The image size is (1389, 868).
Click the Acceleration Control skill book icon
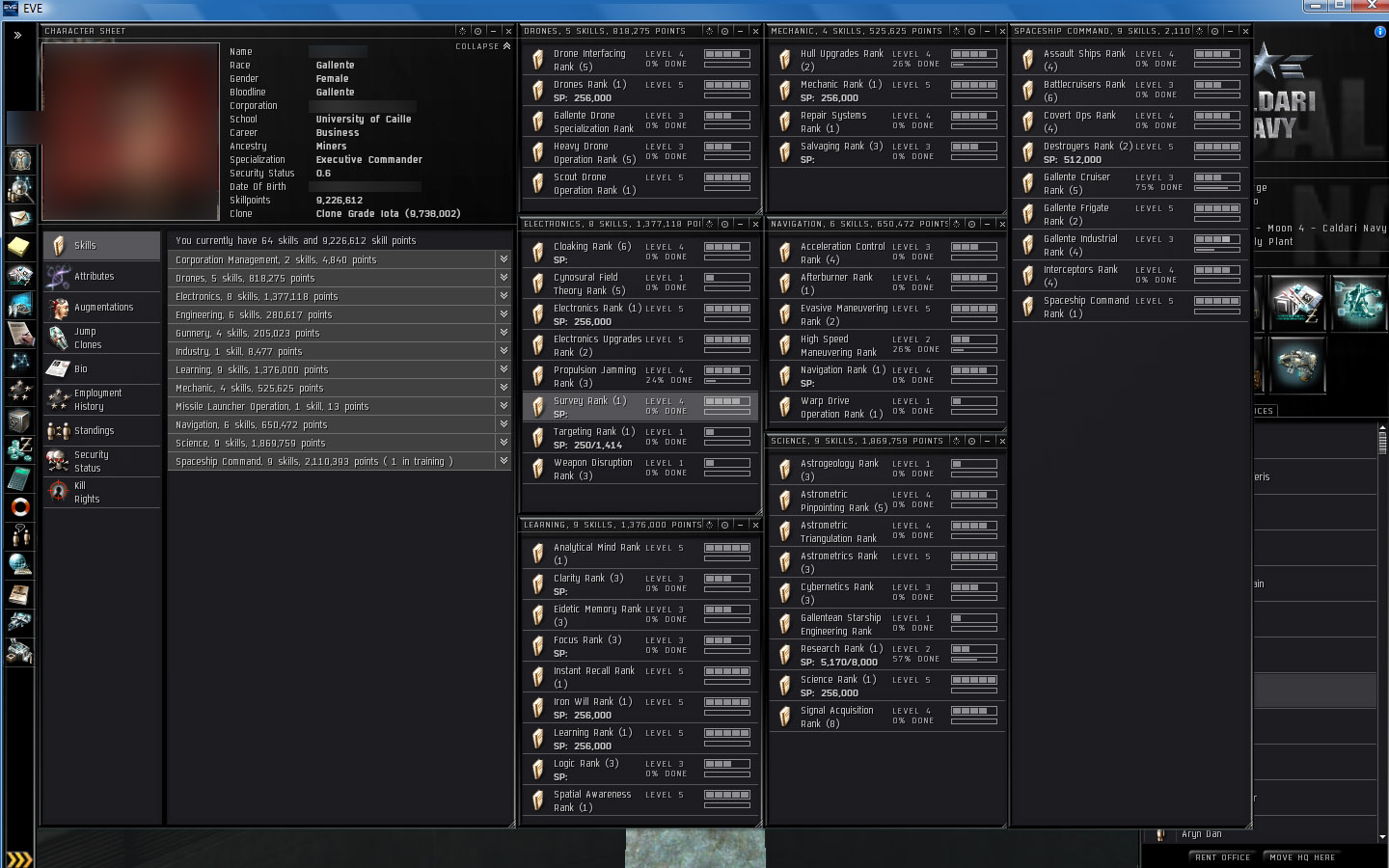[x=785, y=253]
